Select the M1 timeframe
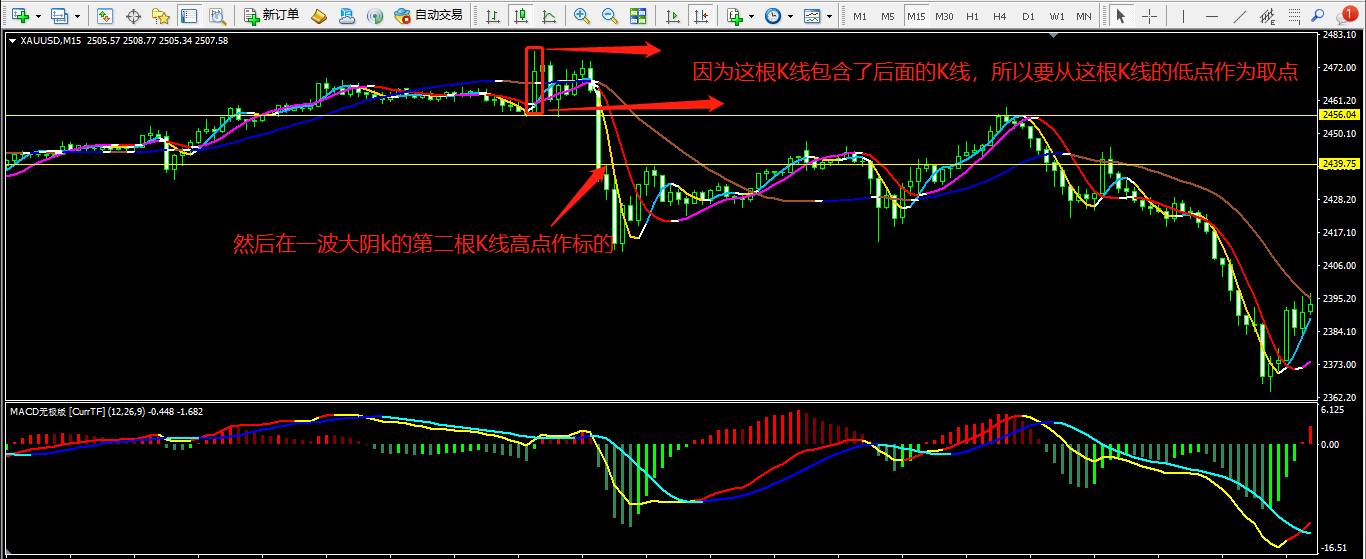The height and width of the screenshot is (559, 1366). click(860, 16)
